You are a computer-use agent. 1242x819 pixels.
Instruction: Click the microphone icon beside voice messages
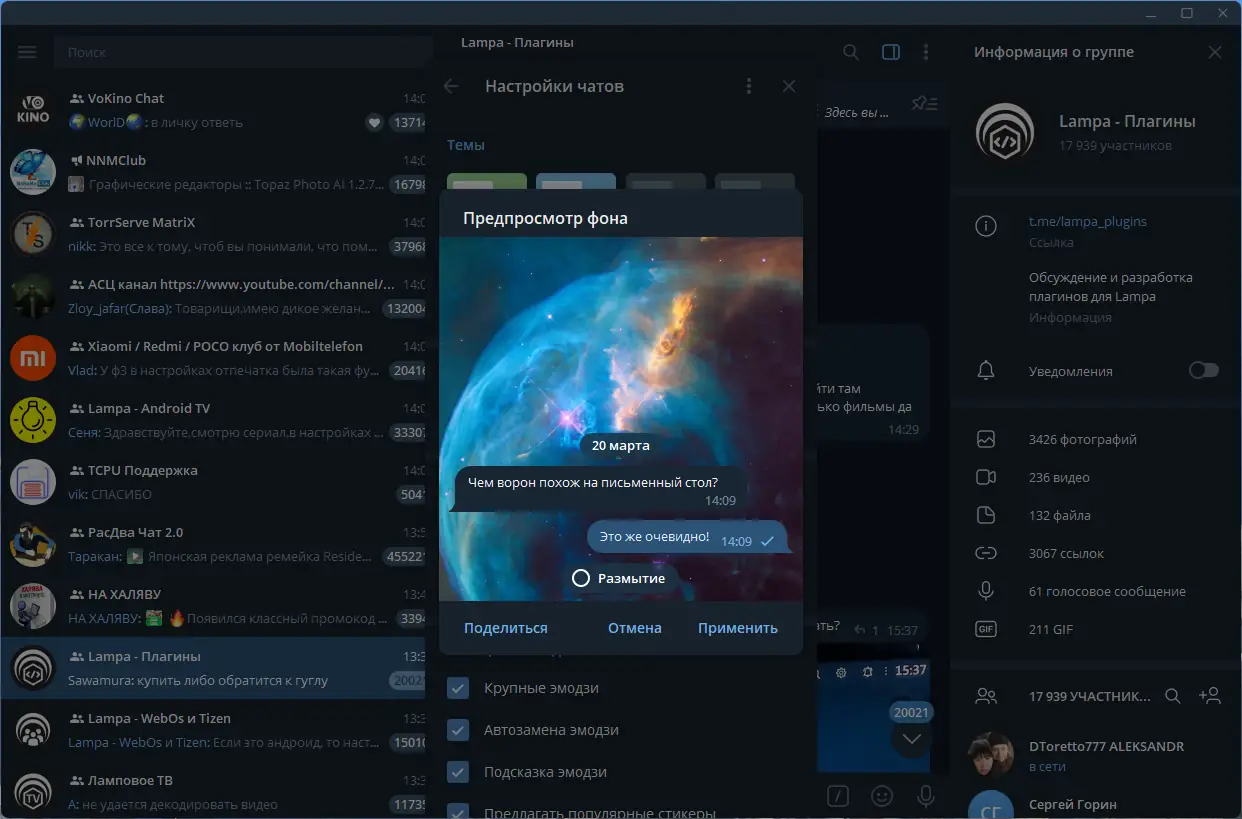tap(986, 591)
